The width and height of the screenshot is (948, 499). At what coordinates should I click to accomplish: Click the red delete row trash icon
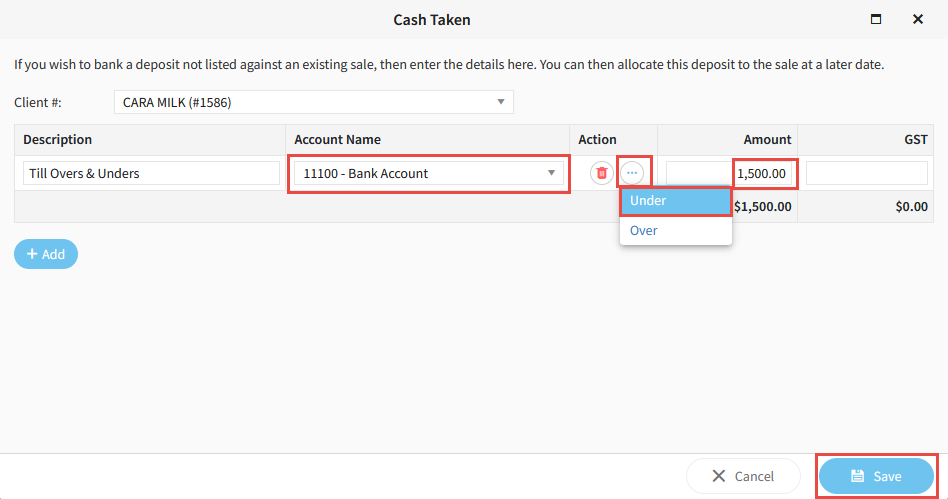click(601, 173)
